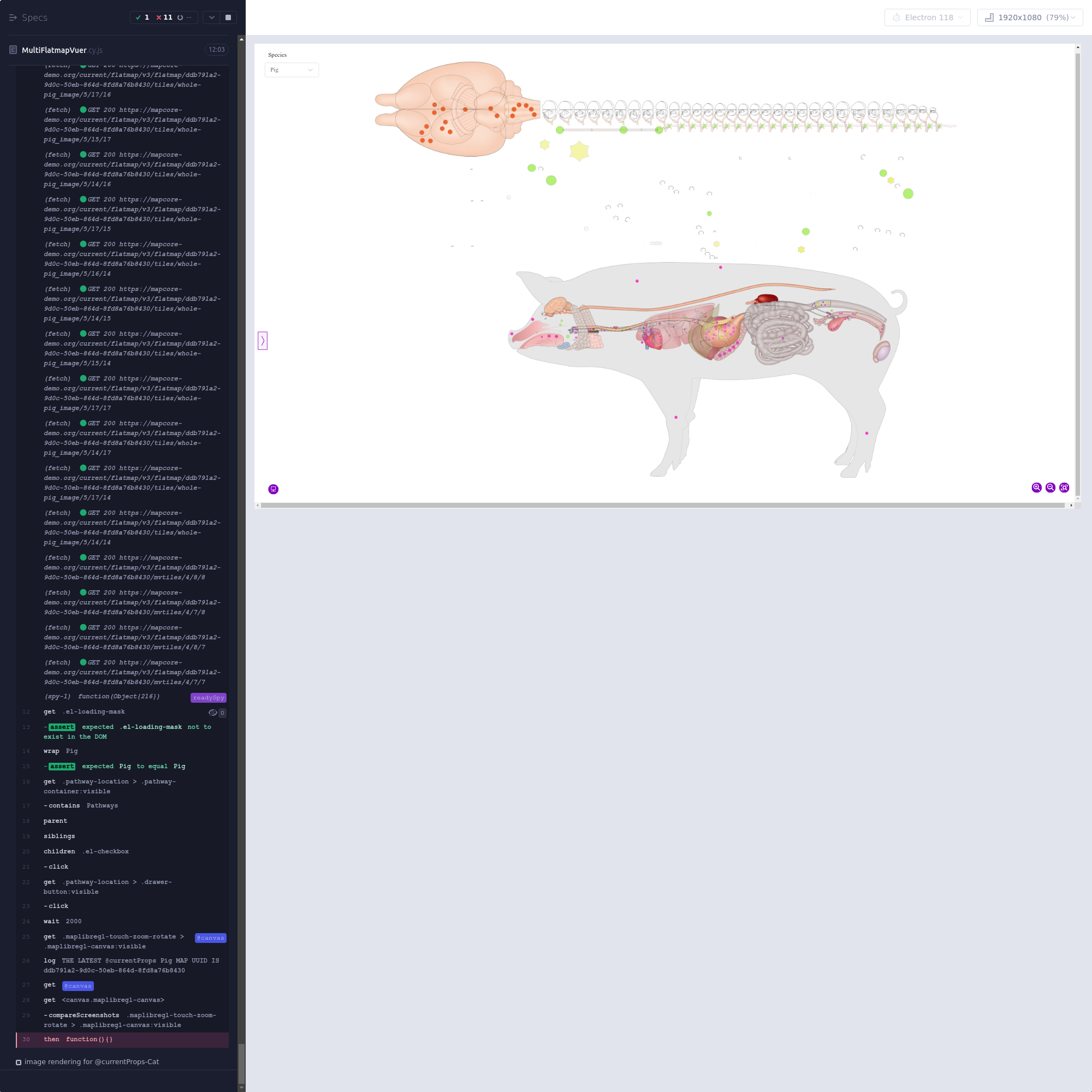Click the map zoom out icon
The width and height of the screenshot is (1092, 1092).
(x=1050, y=487)
